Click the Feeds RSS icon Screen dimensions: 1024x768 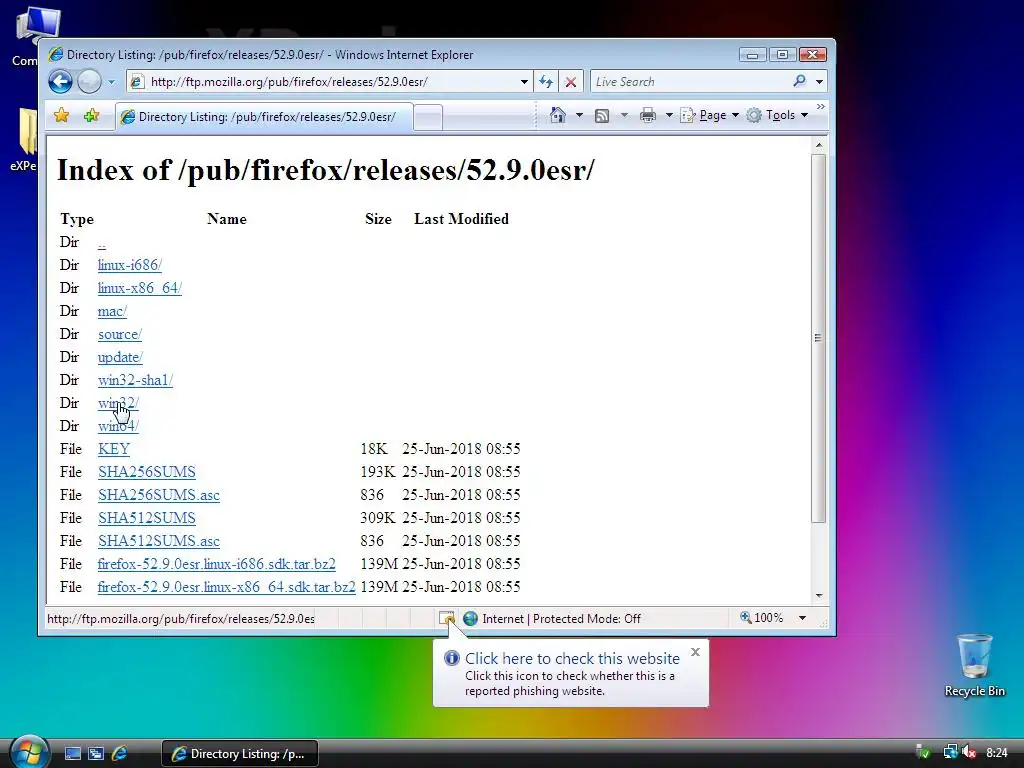tap(602, 116)
